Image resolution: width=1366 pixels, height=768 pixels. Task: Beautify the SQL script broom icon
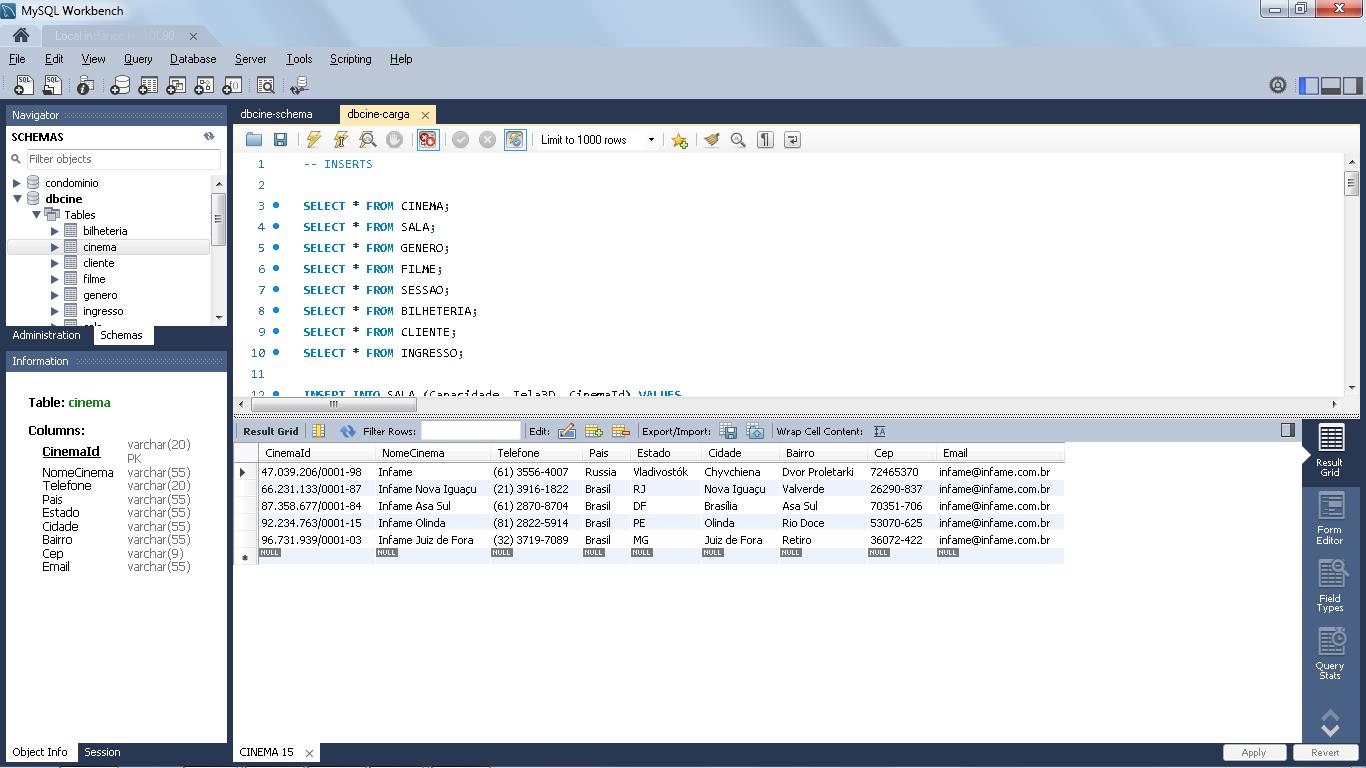pos(711,140)
